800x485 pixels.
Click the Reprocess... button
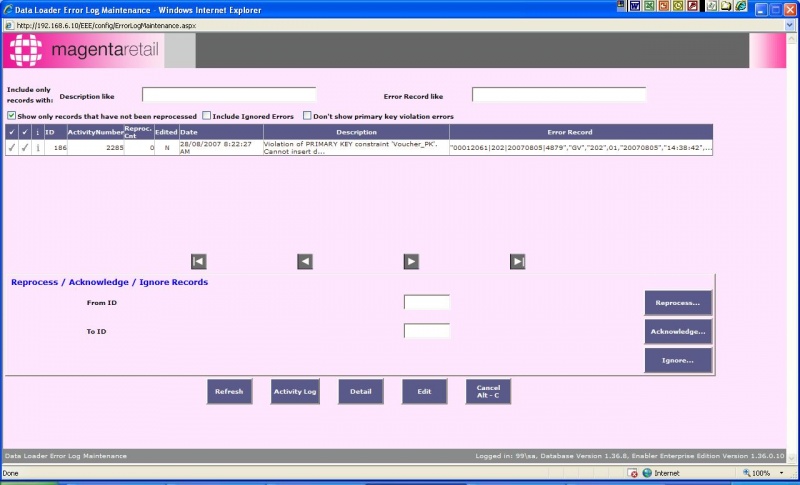(x=678, y=303)
